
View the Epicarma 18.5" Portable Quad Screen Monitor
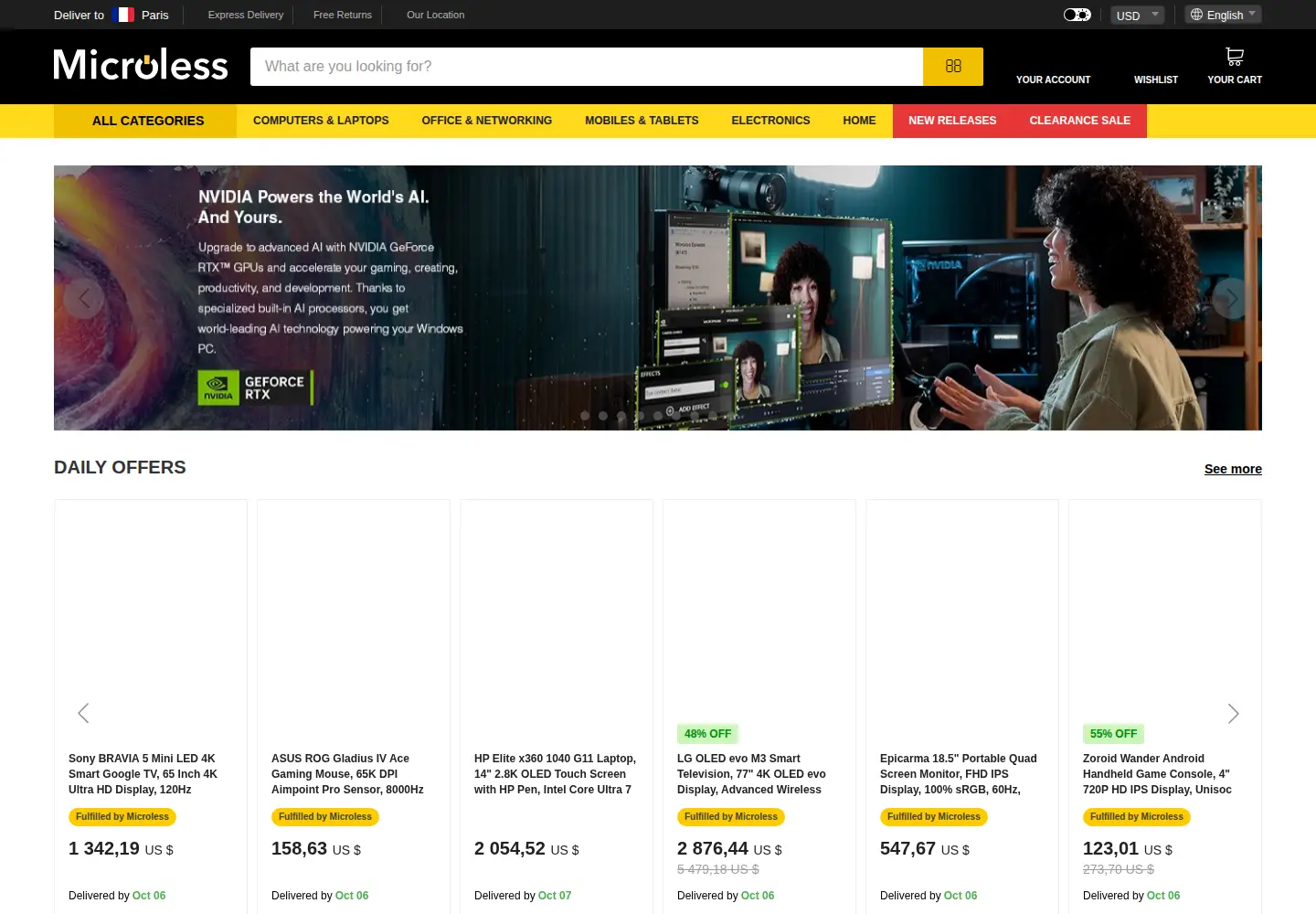(x=958, y=774)
